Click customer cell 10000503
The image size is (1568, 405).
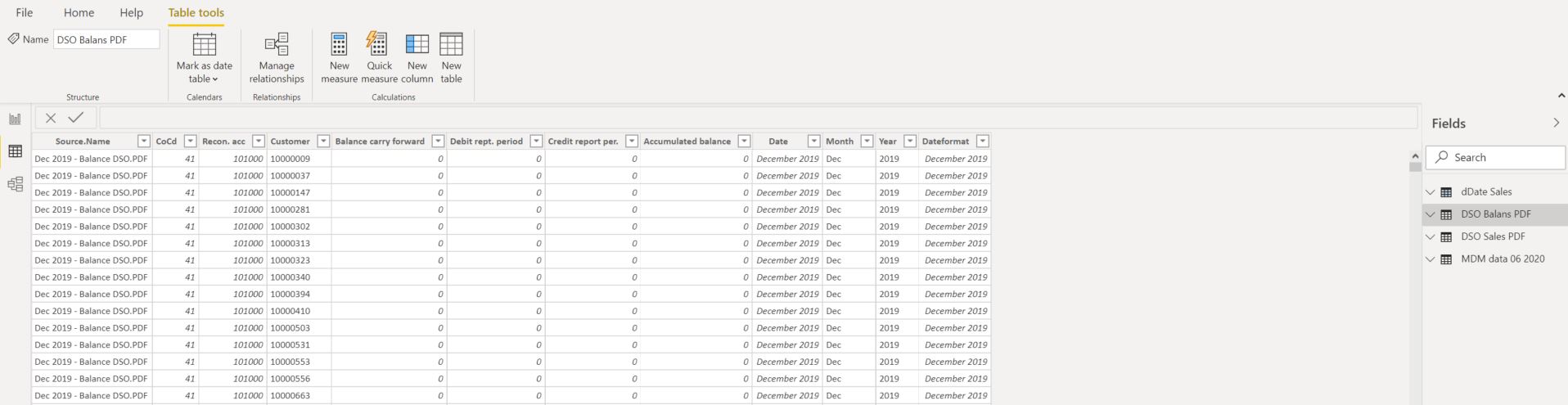click(x=299, y=328)
